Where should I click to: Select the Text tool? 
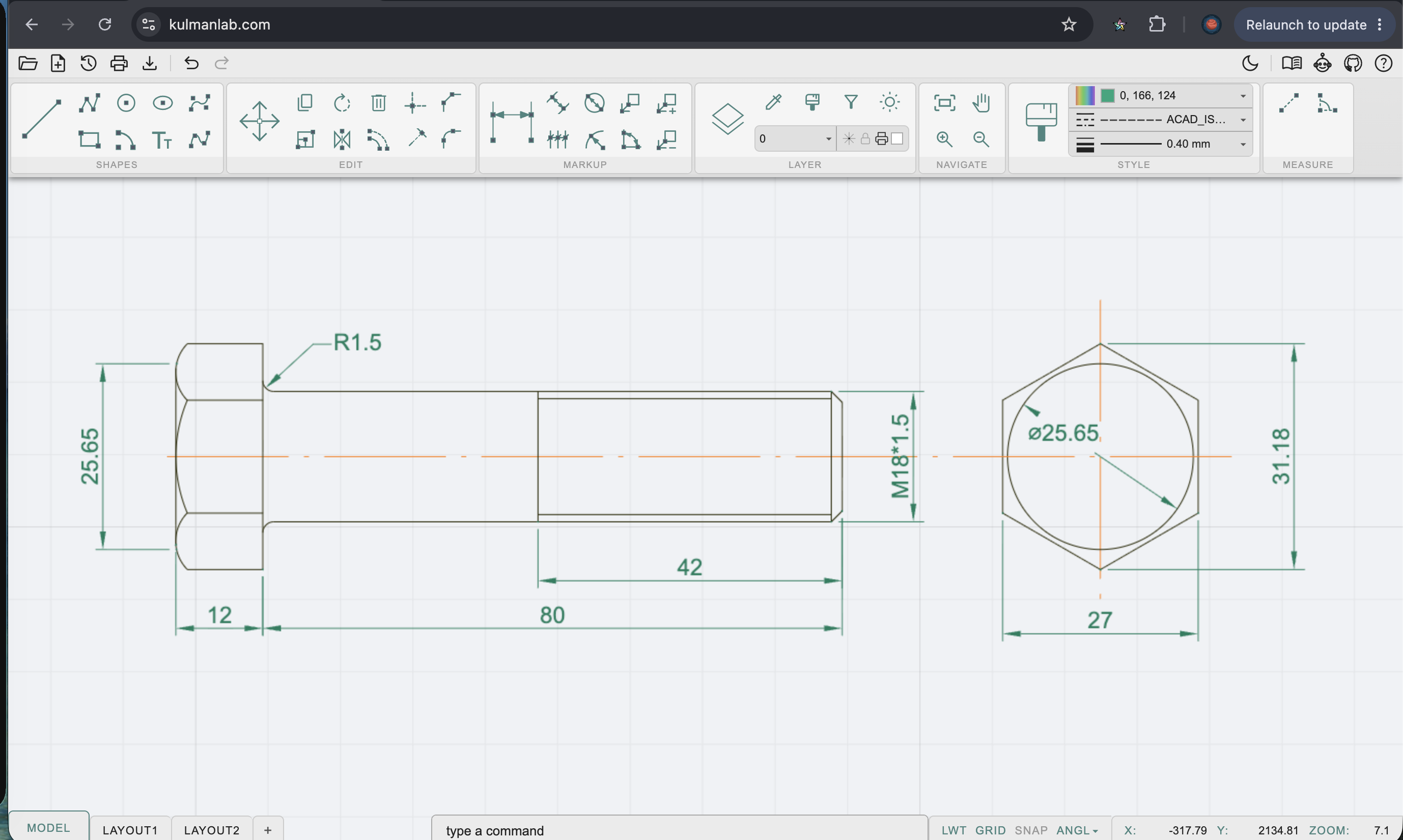pos(162,139)
